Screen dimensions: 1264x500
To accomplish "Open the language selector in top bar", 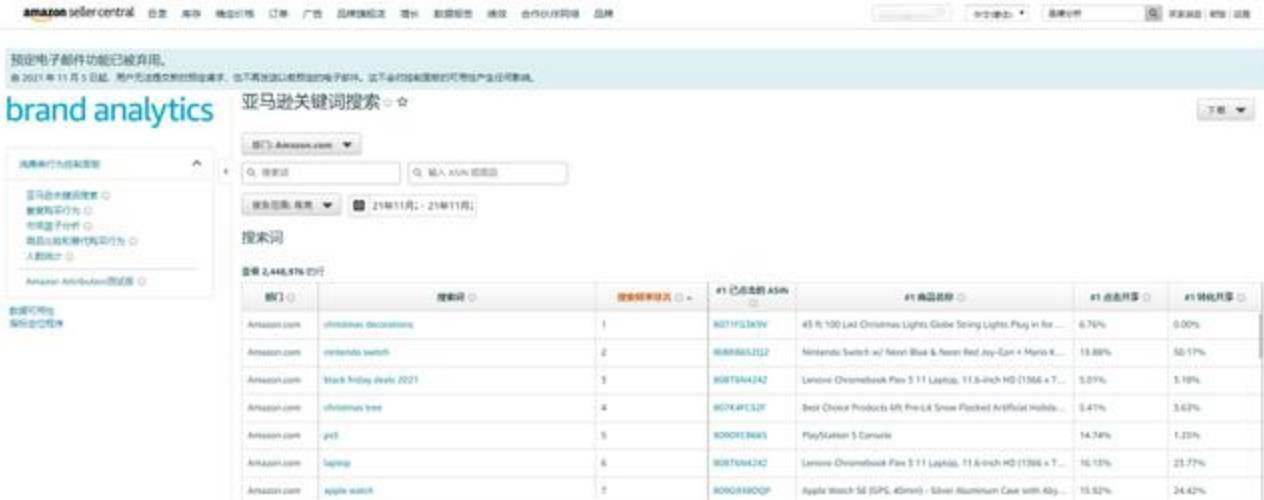I will 997,15.
